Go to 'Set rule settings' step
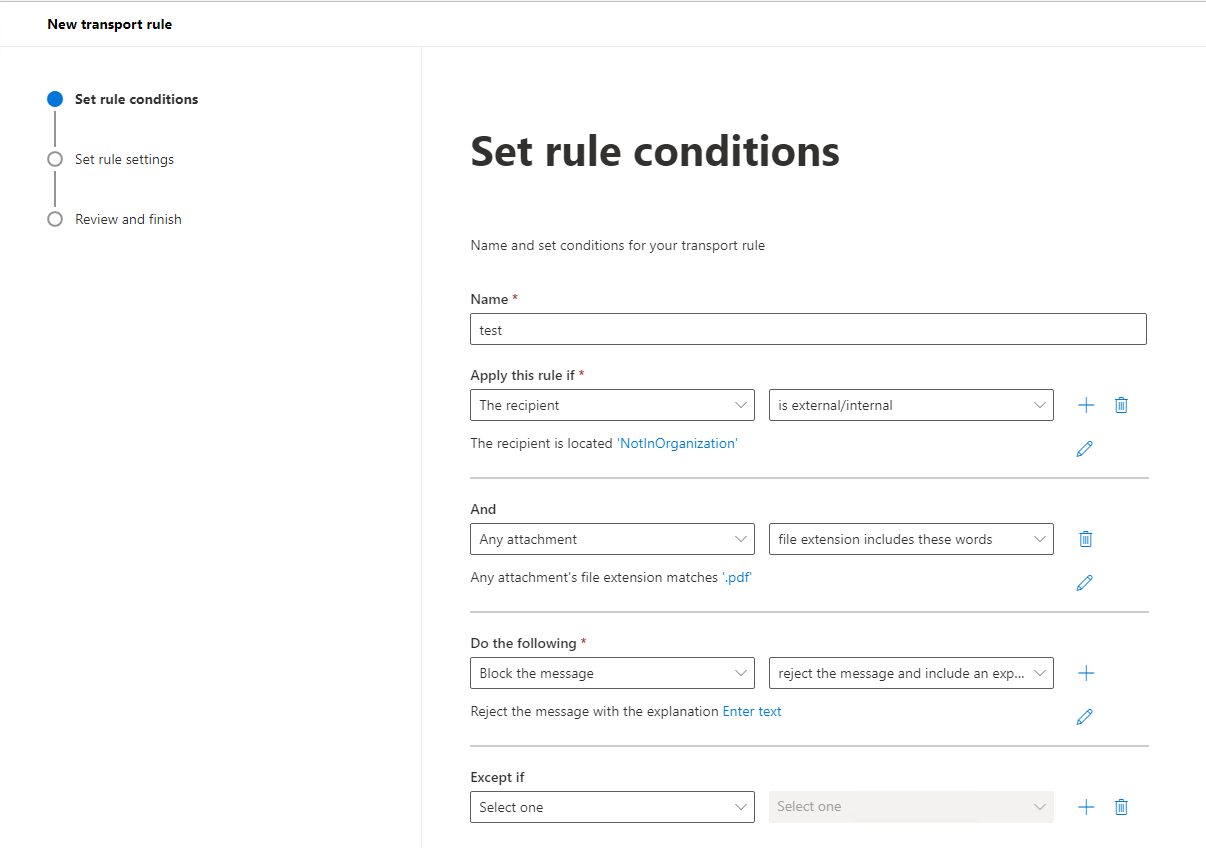Screen dimensions: 1206x848 124,159
